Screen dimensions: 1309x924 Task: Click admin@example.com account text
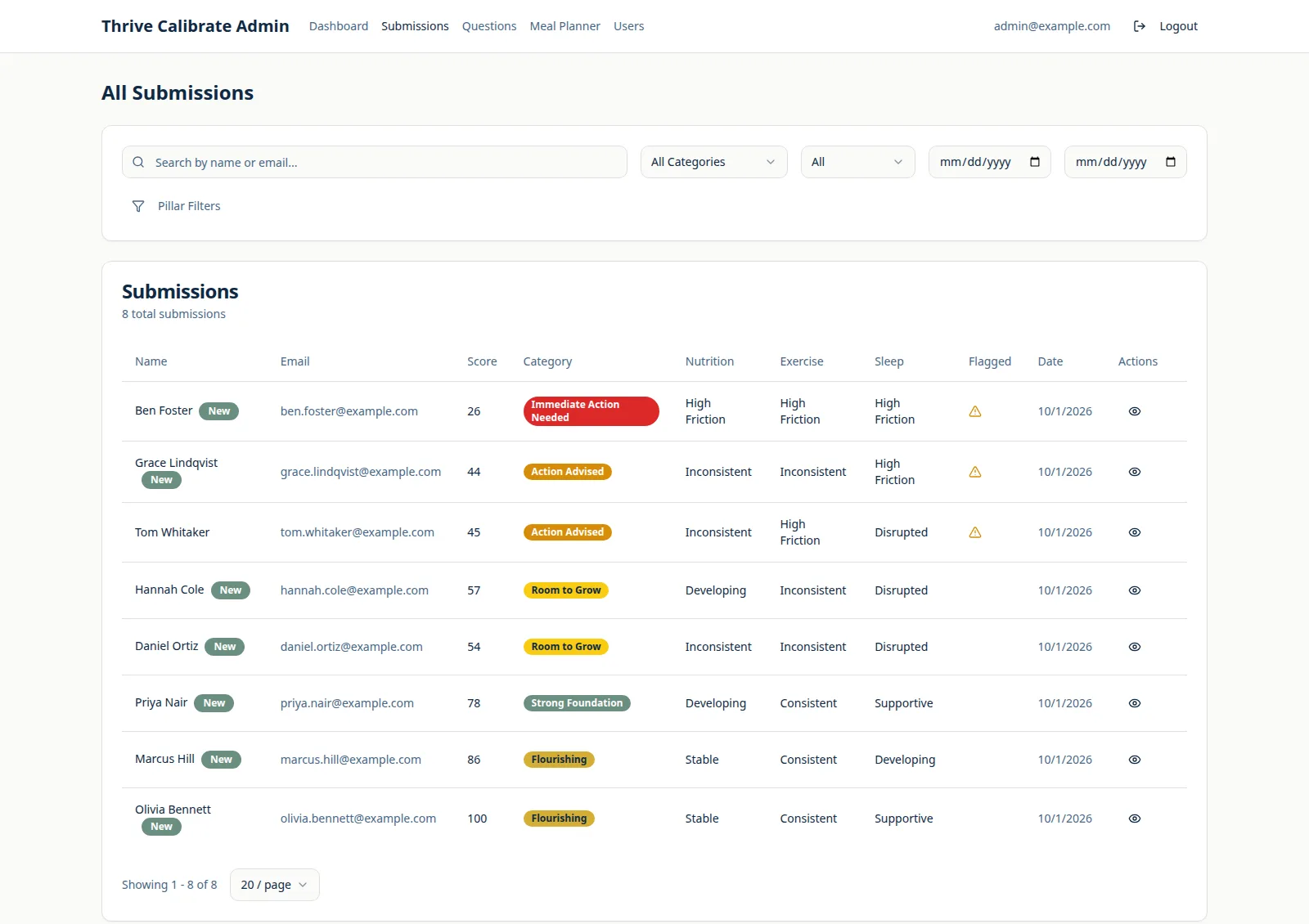pos(1052,26)
